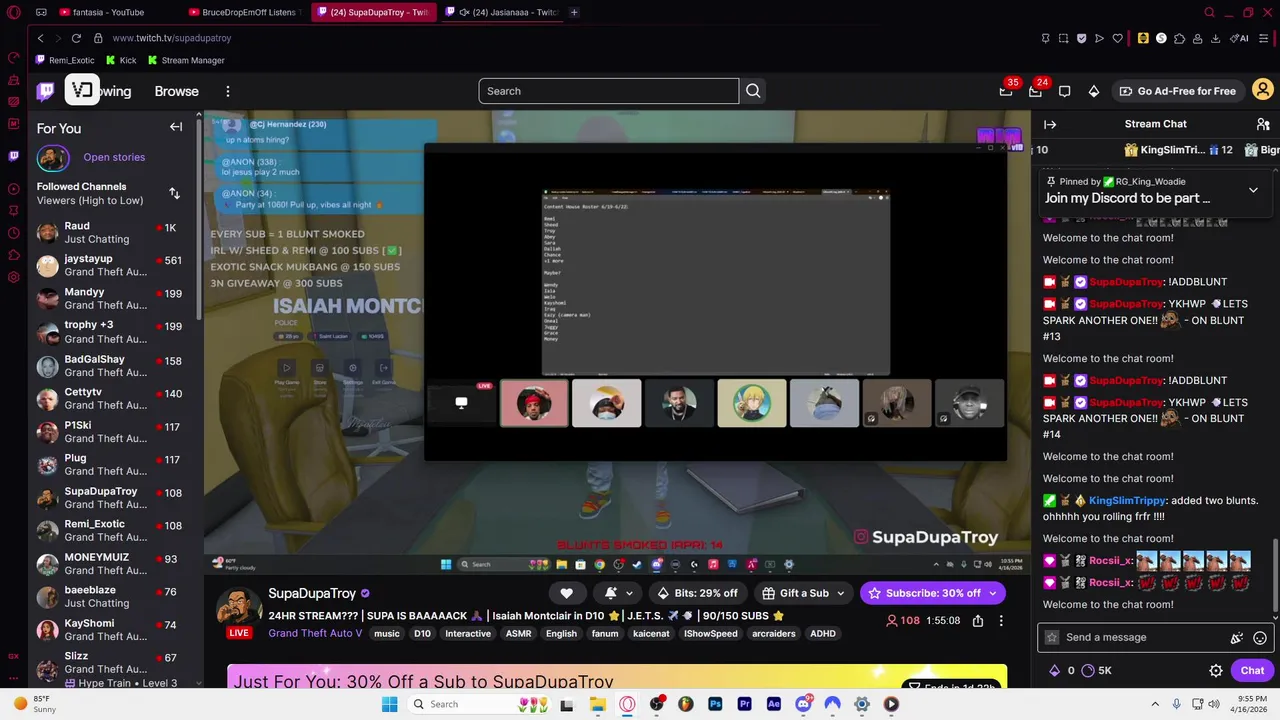Screen dimensions: 1280x720
Task: Focus the Twitch Search field
Action: [x=608, y=91]
